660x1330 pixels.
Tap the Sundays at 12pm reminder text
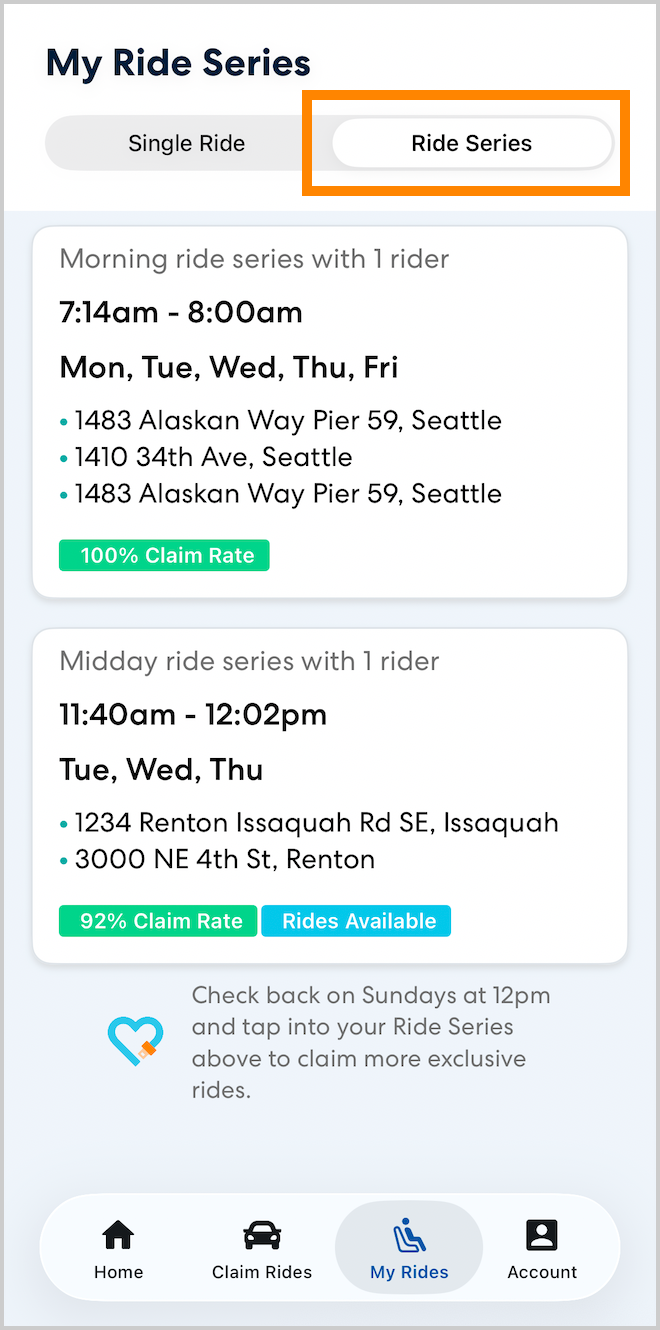coord(372,1042)
